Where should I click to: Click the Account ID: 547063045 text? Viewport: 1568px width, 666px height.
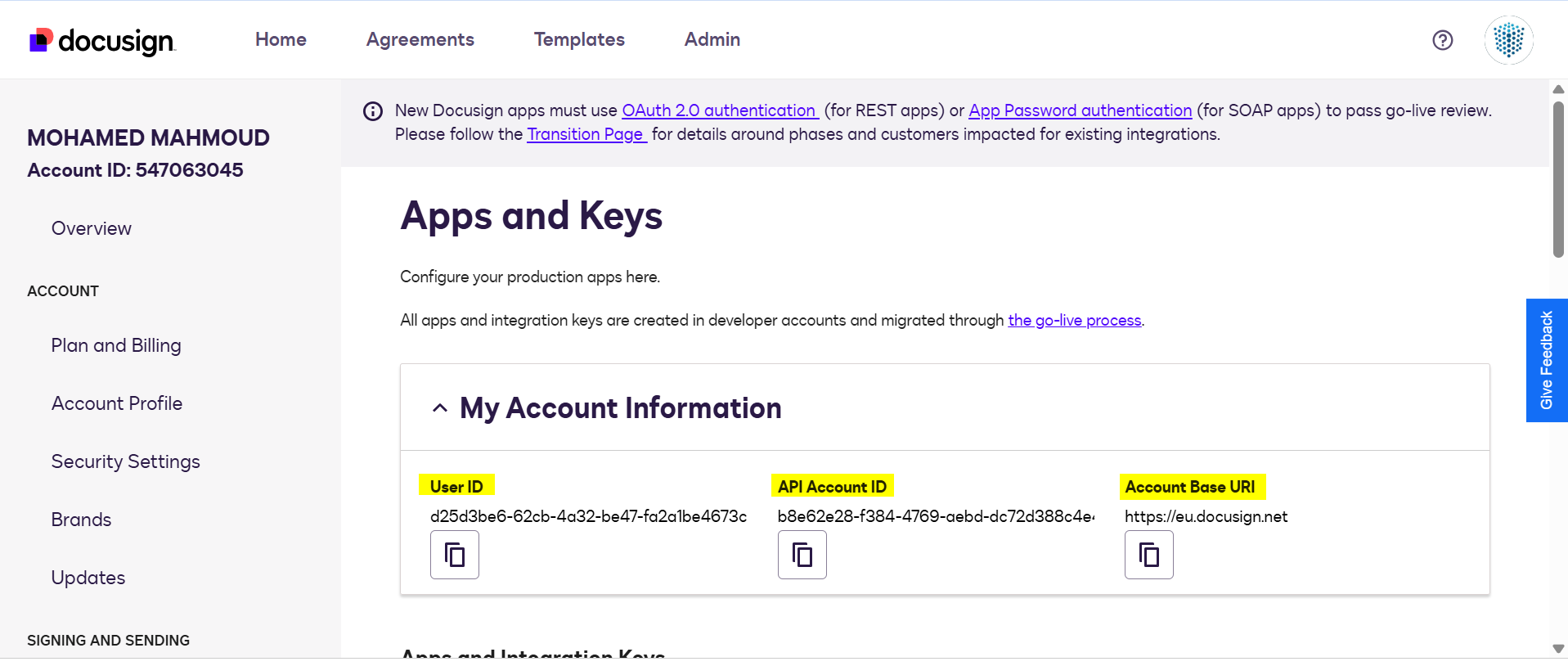135,170
